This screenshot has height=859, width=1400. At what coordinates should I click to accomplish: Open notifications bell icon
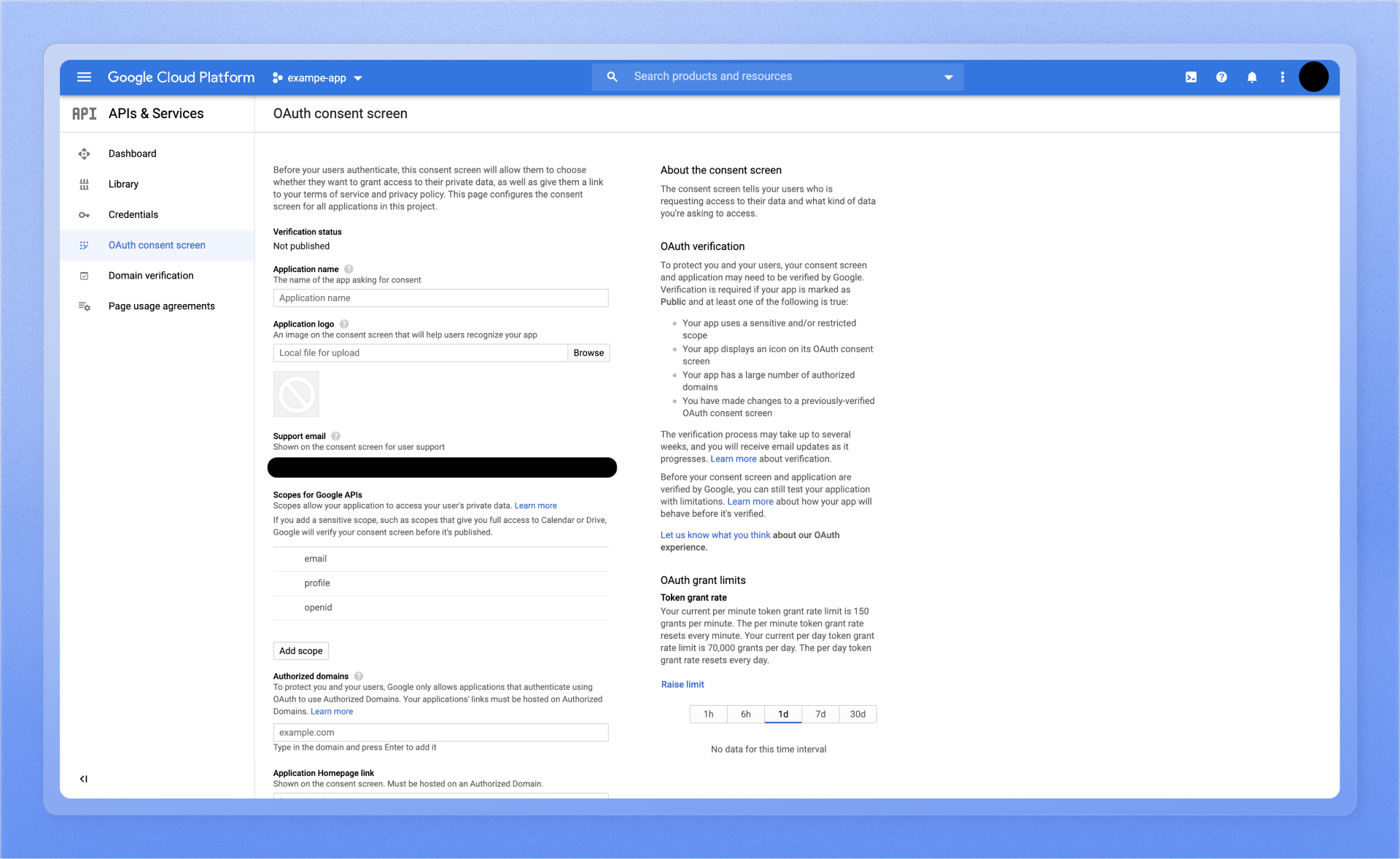coord(1252,77)
